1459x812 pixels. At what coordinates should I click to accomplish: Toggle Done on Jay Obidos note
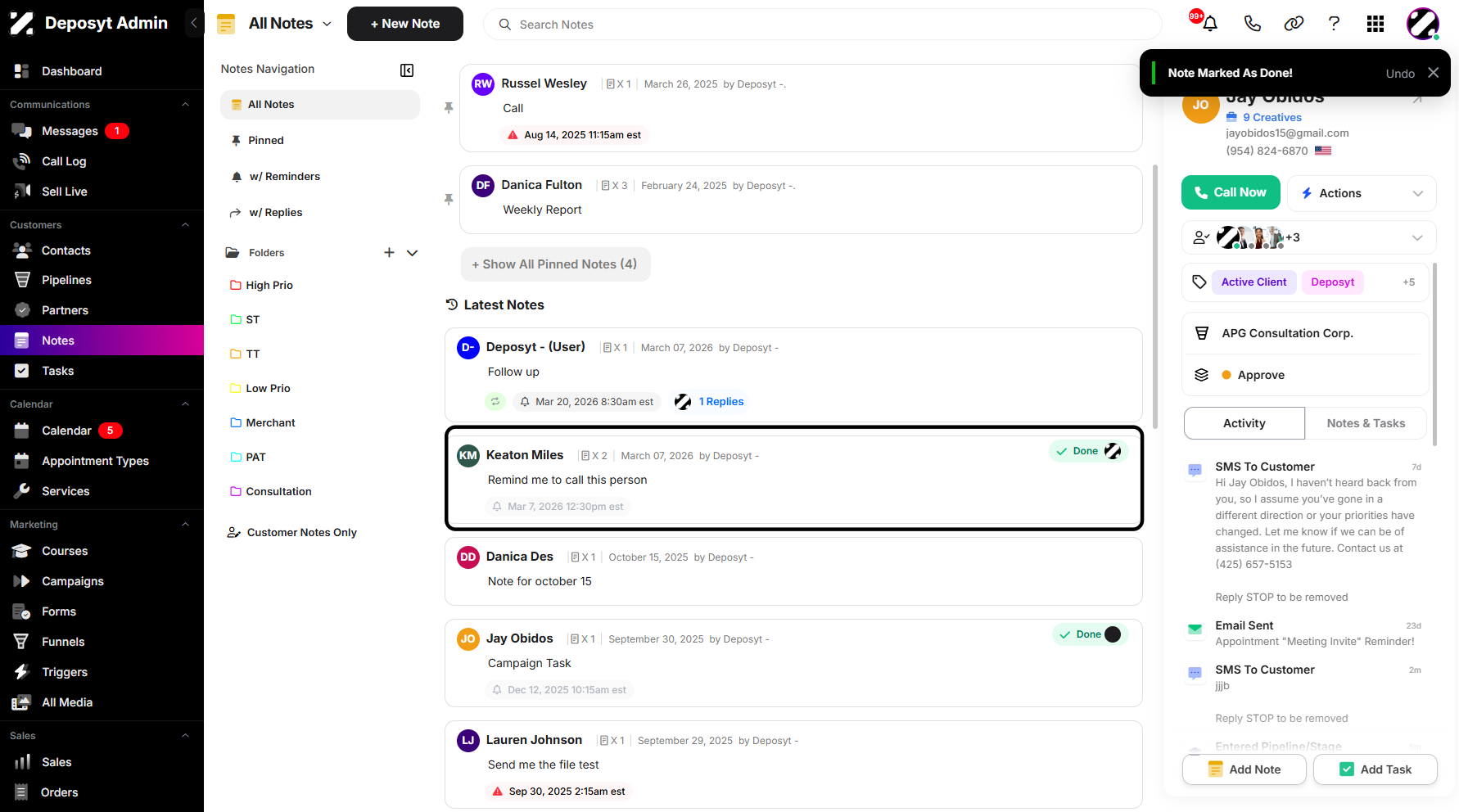(x=1090, y=634)
